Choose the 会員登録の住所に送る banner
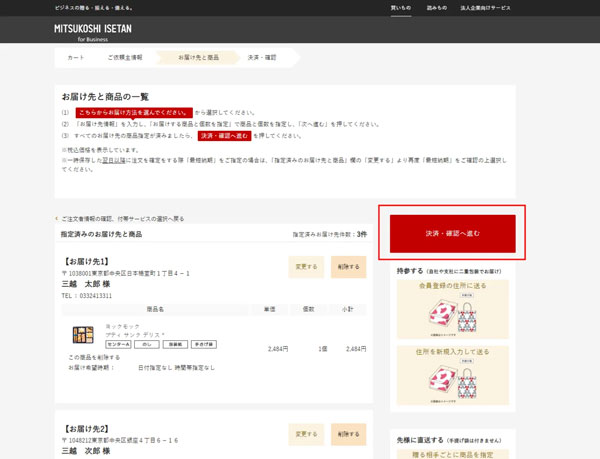 (452, 309)
